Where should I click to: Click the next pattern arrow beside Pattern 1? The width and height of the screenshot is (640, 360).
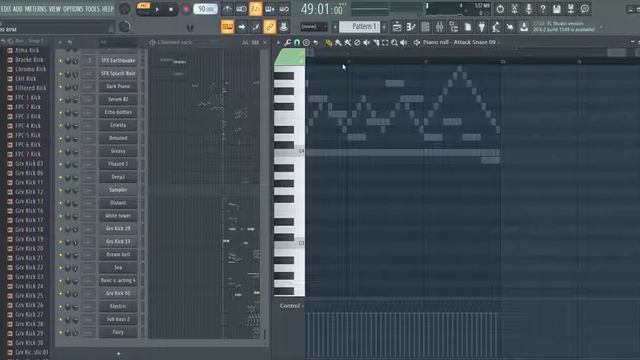[x=384, y=27]
